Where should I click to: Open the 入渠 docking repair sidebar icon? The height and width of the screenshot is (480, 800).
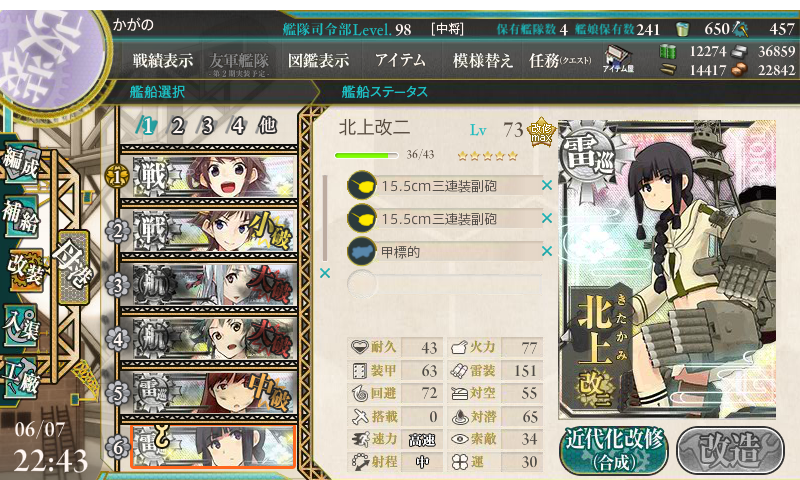pos(20,324)
